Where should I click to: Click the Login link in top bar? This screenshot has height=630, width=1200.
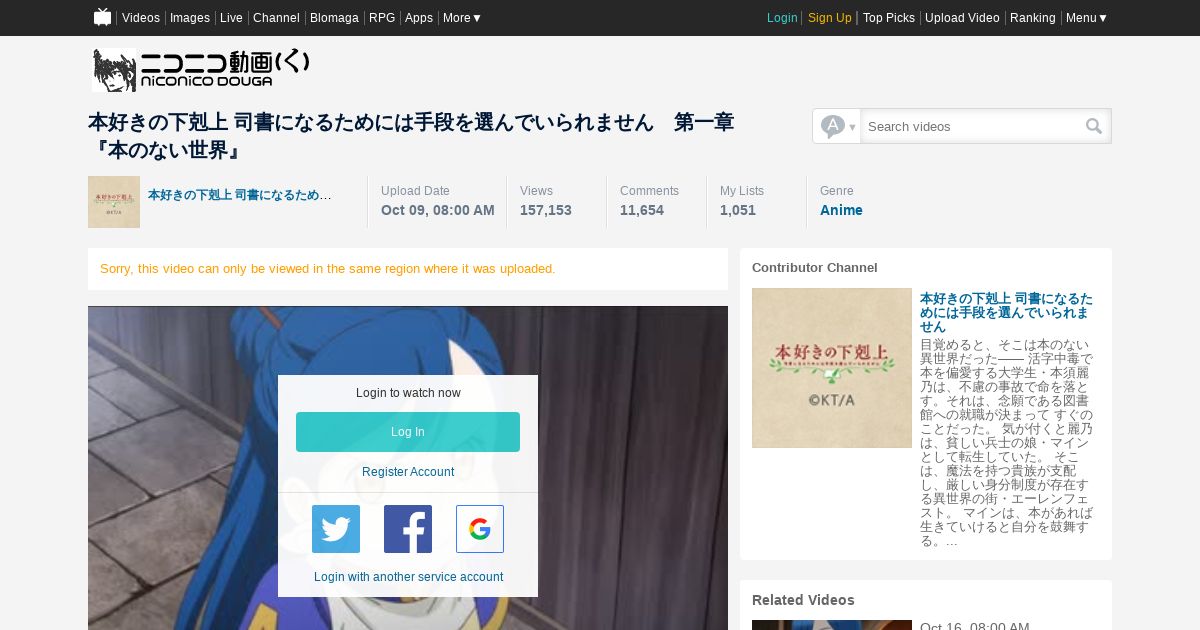coord(782,18)
